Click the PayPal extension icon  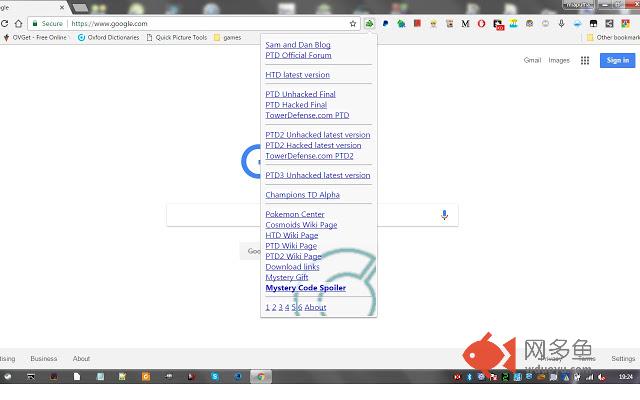[x=385, y=24]
